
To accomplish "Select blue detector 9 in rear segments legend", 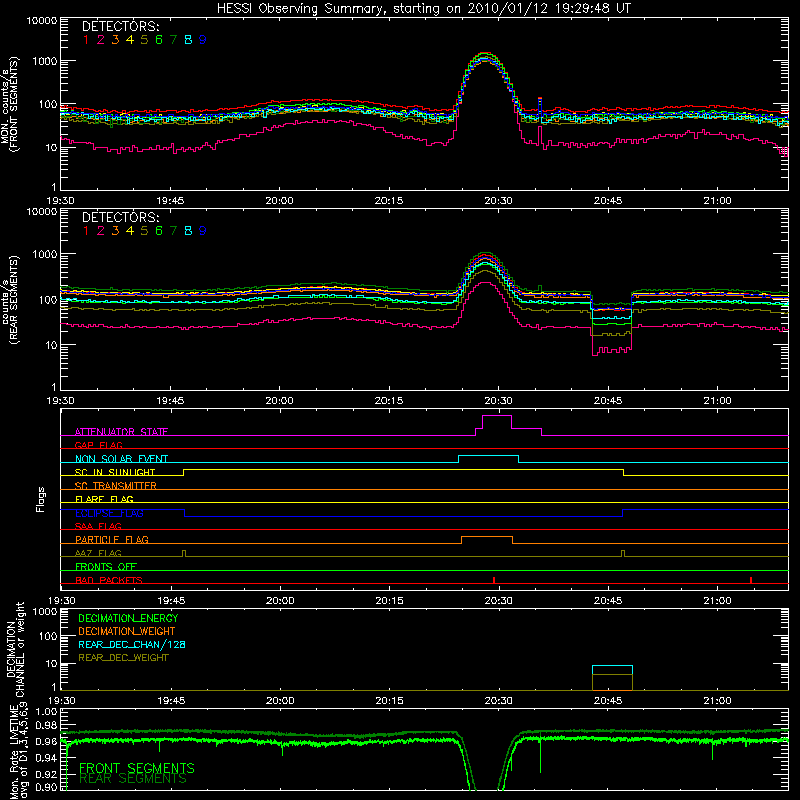I will tap(203, 231).
